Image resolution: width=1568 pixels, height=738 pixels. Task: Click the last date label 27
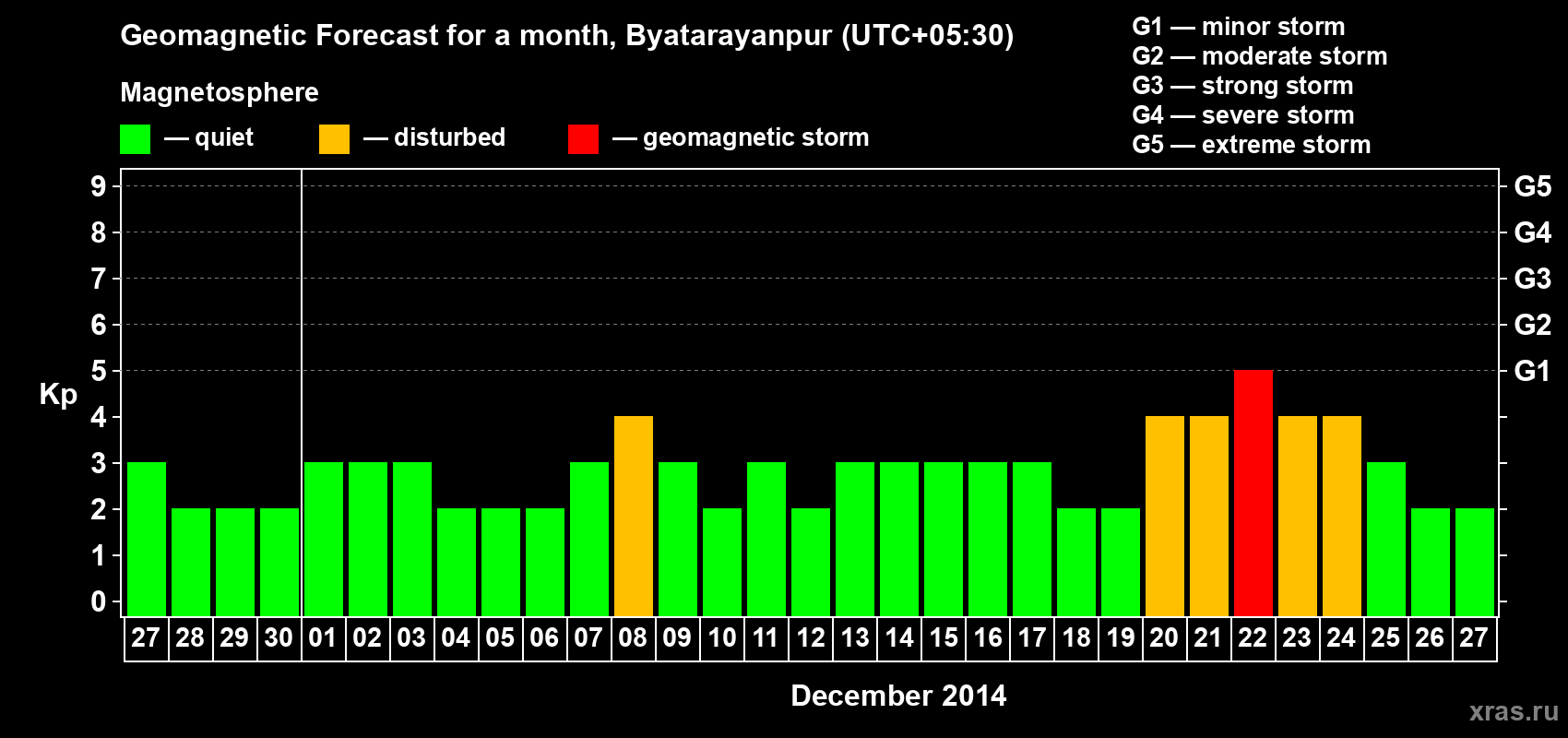pyautogui.click(x=1474, y=638)
